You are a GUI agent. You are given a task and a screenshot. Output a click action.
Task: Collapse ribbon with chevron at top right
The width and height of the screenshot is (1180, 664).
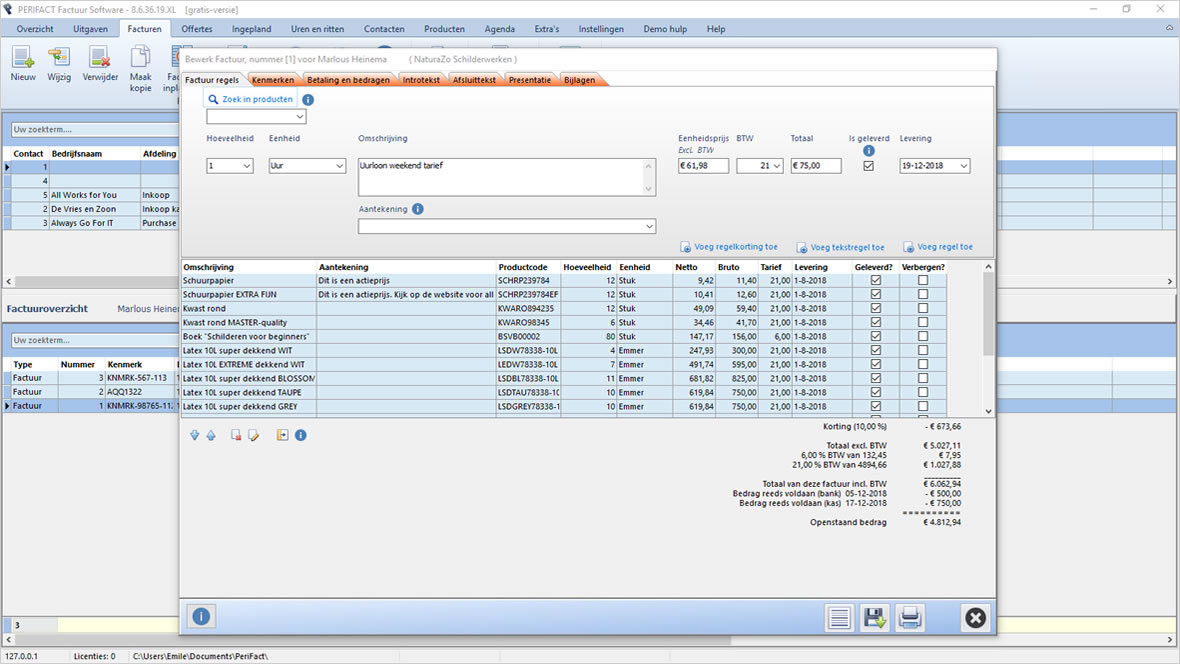pyautogui.click(x=1169, y=28)
